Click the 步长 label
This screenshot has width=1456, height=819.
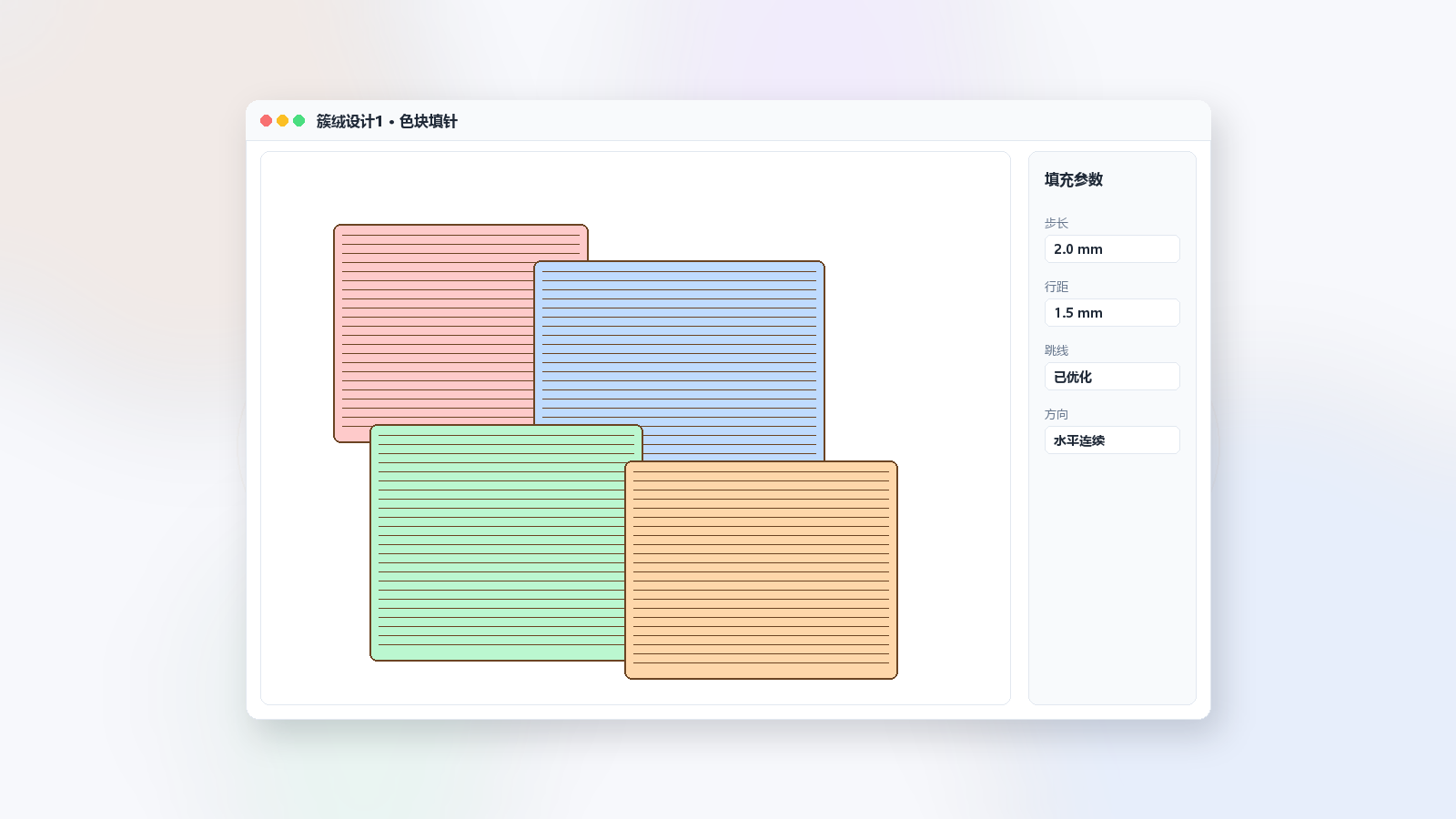[1057, 223]
